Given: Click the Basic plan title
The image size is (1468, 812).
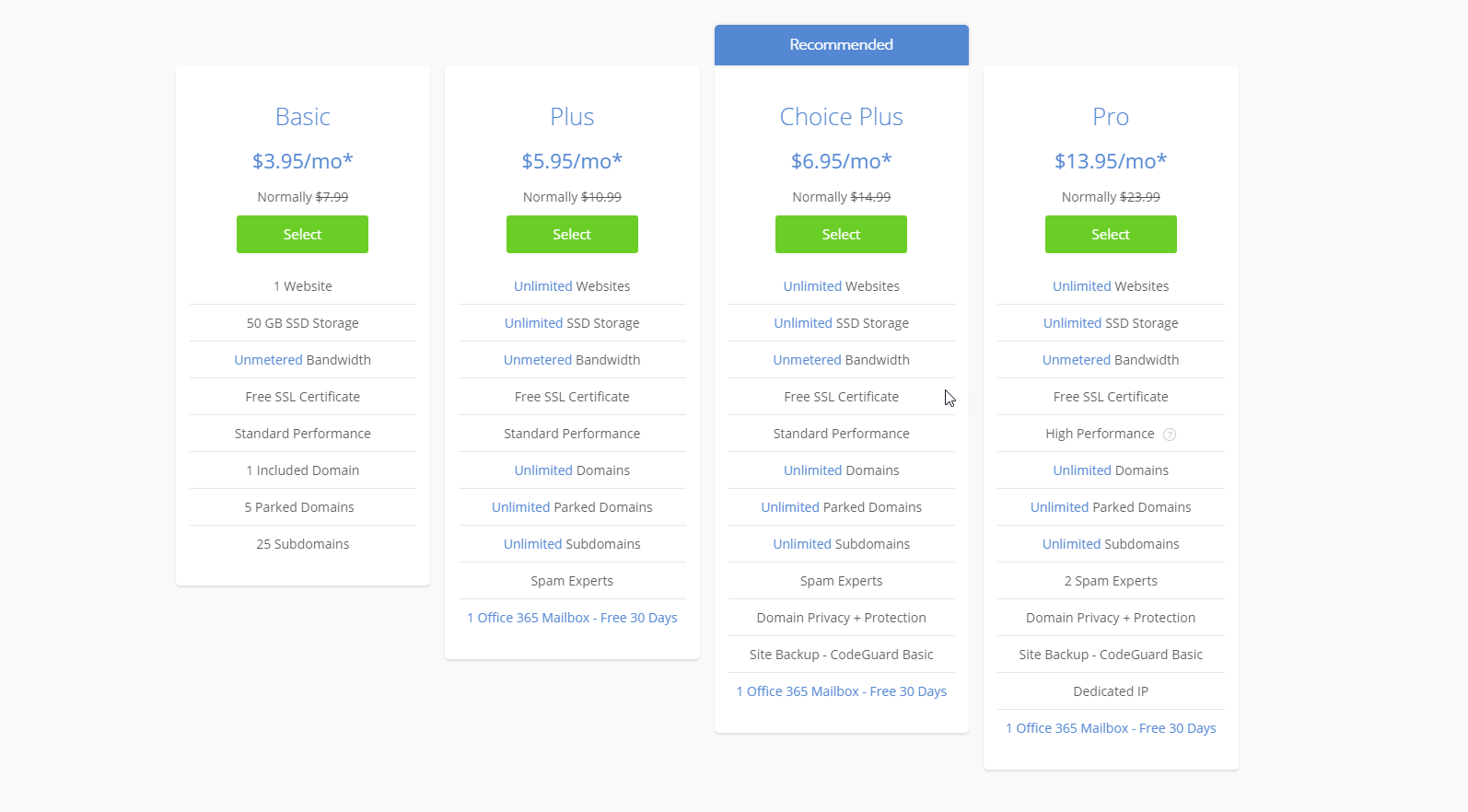Looking at the screenshot, I should point(302,117).
